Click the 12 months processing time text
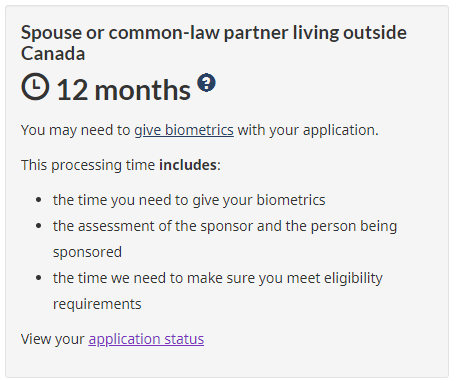Image resolution: width=455 pixels, height=385 pixels. 124,90
